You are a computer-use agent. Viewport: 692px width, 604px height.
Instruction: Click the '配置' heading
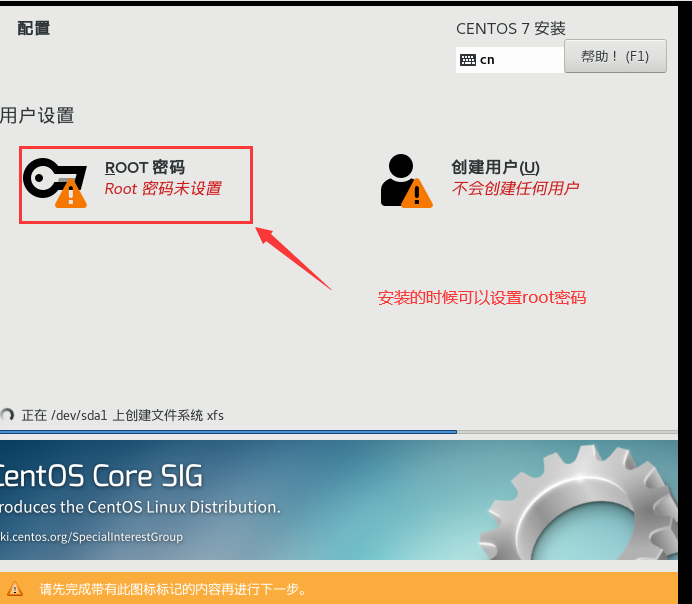click(34, 28)
